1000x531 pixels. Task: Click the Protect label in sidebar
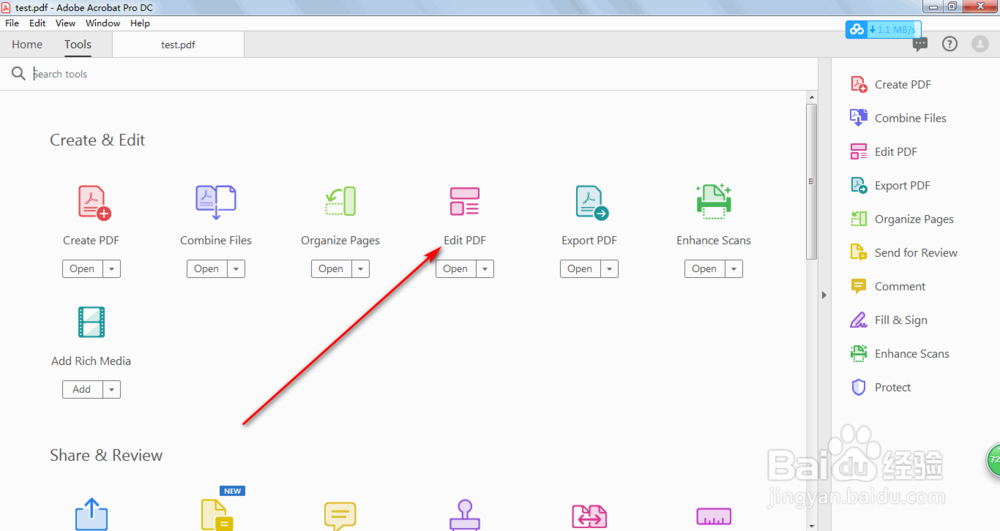coord(892,387)
